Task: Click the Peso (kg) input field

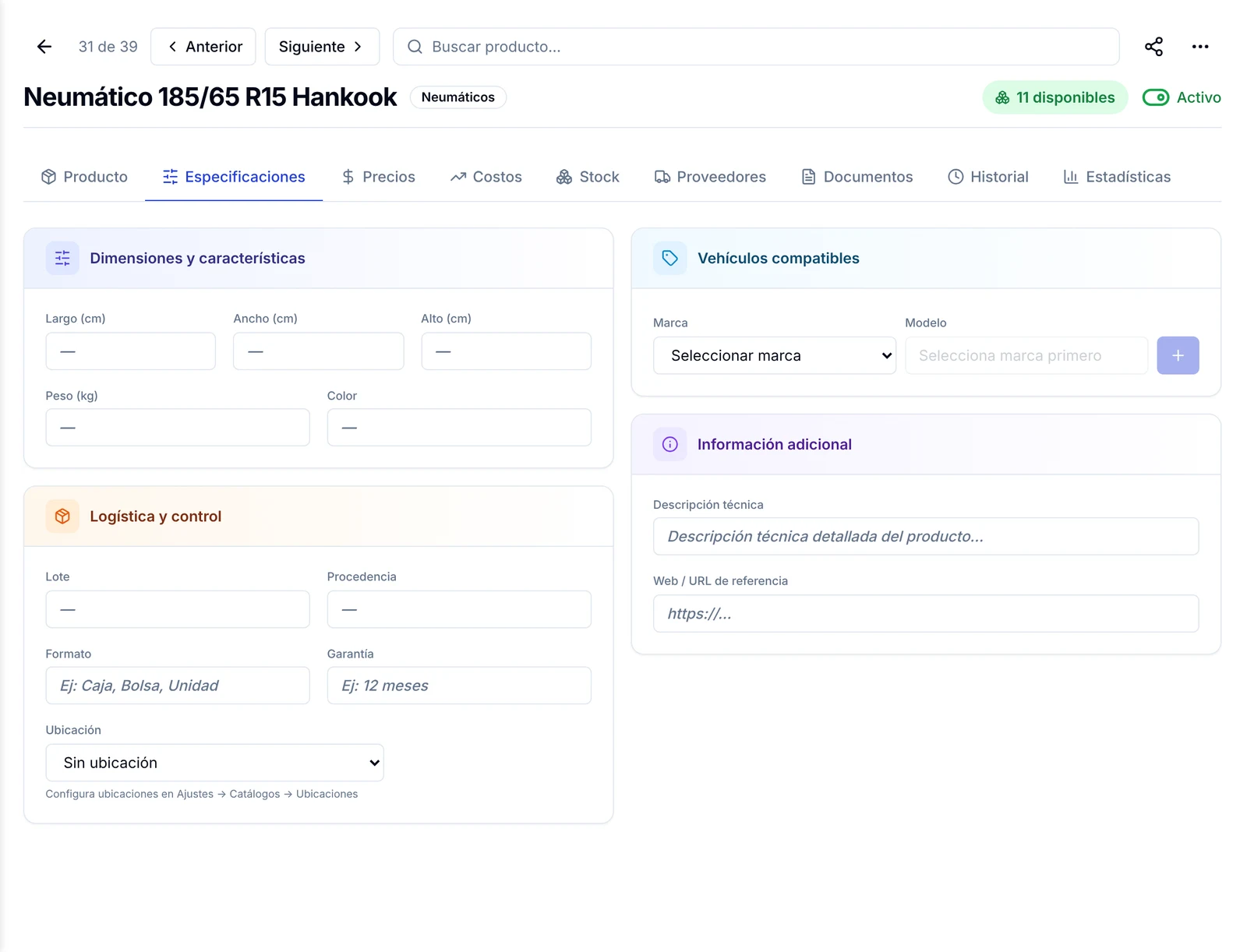Action: tap(178, 428)
